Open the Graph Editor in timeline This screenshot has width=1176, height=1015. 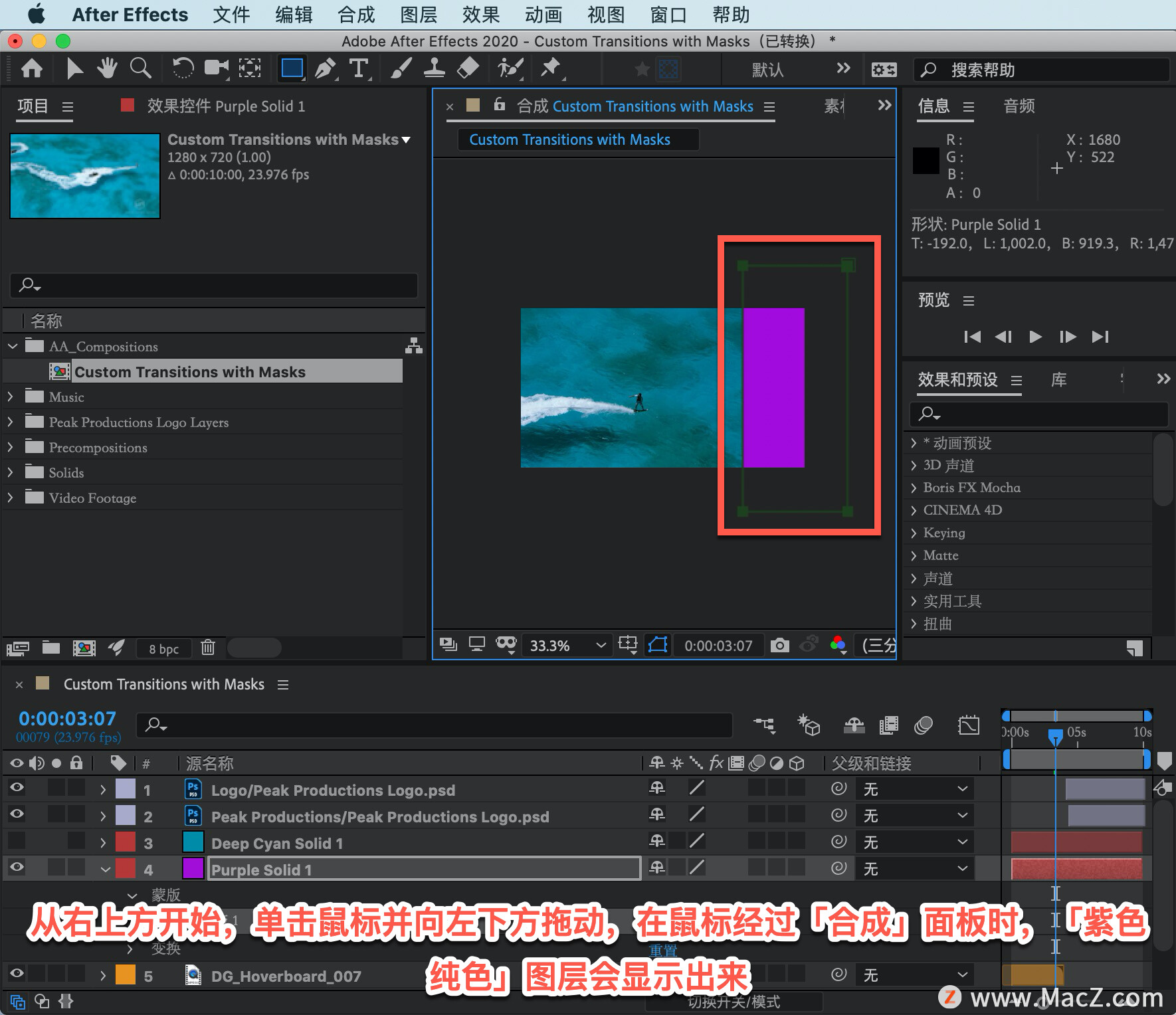click(969, 725)
